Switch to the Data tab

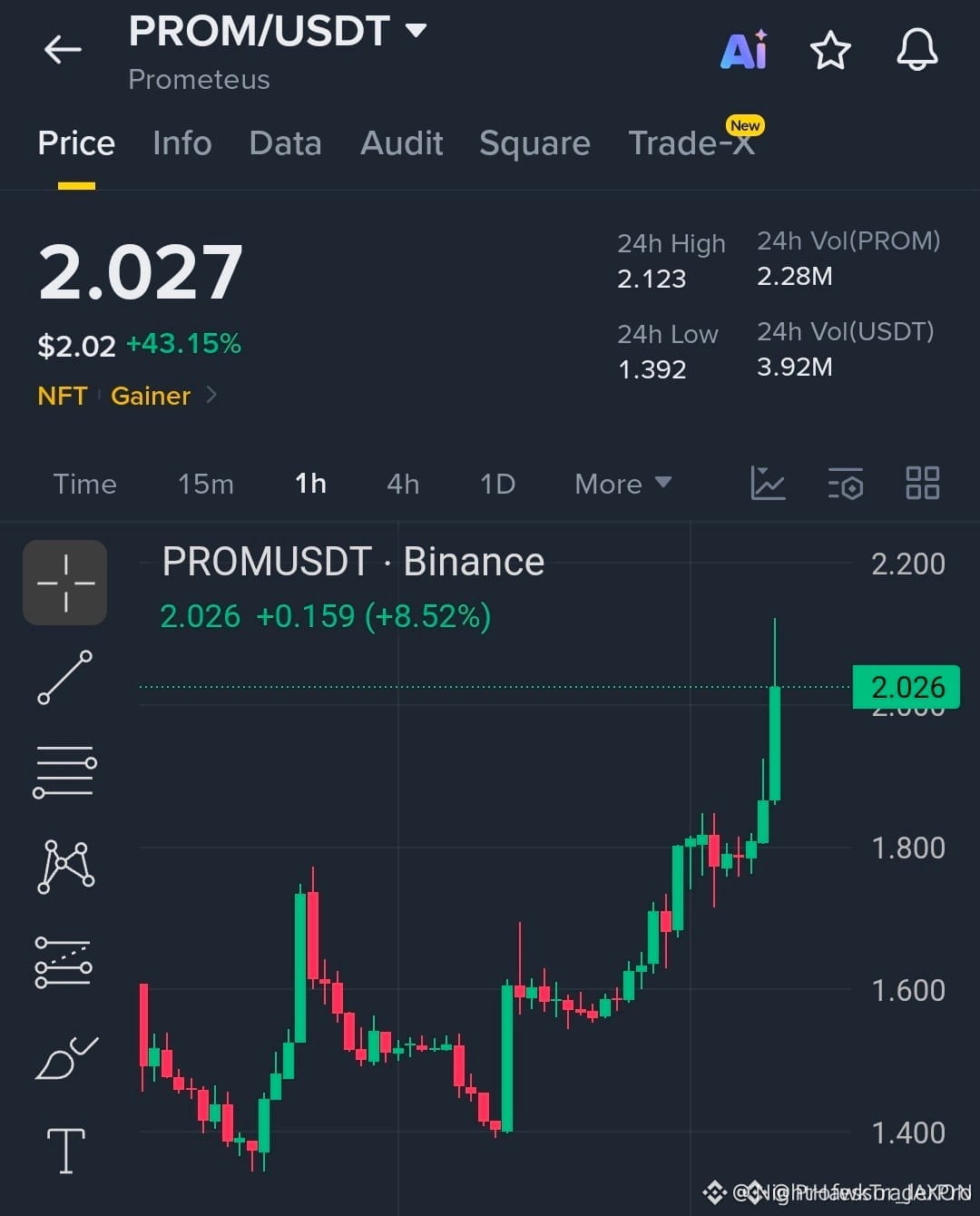coord(285,143)
